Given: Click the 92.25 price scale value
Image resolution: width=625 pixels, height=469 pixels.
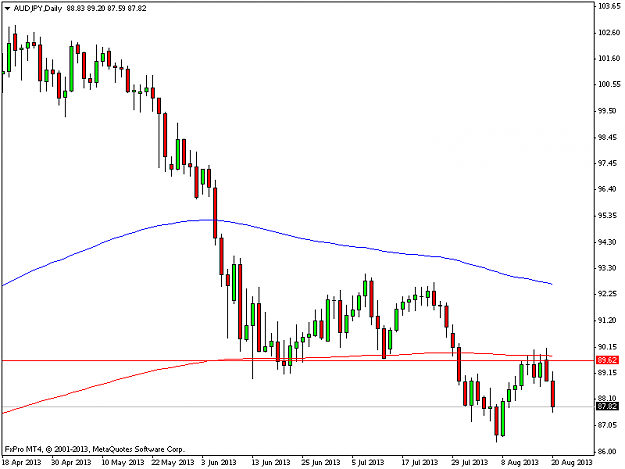Looking at the screenshot, I should click(x=609, y=294).
